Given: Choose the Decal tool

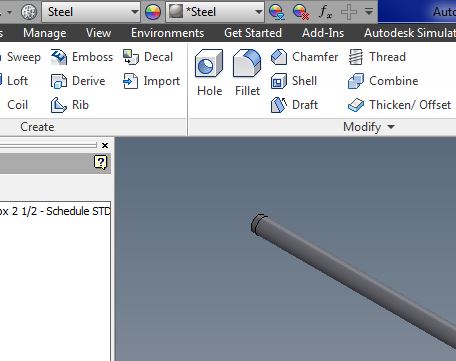Looking at the screenshot, I should (x=148, y=57).
